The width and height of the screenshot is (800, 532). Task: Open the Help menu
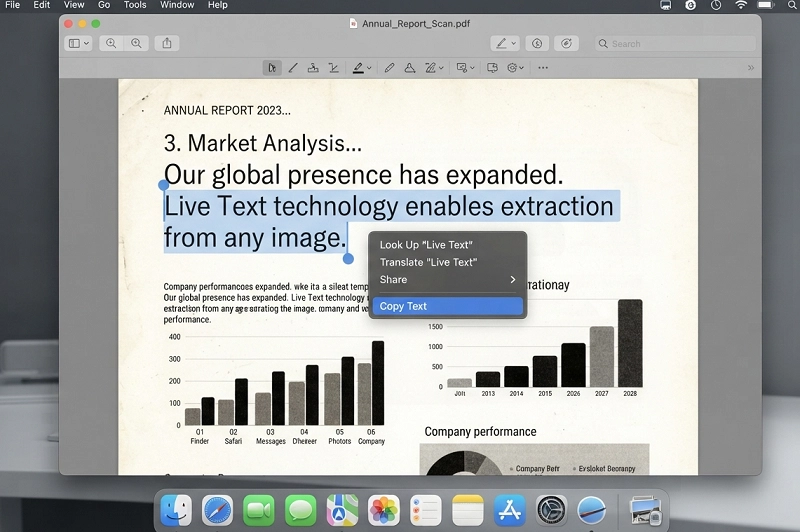pyautogui.click(x=217, y=5)
